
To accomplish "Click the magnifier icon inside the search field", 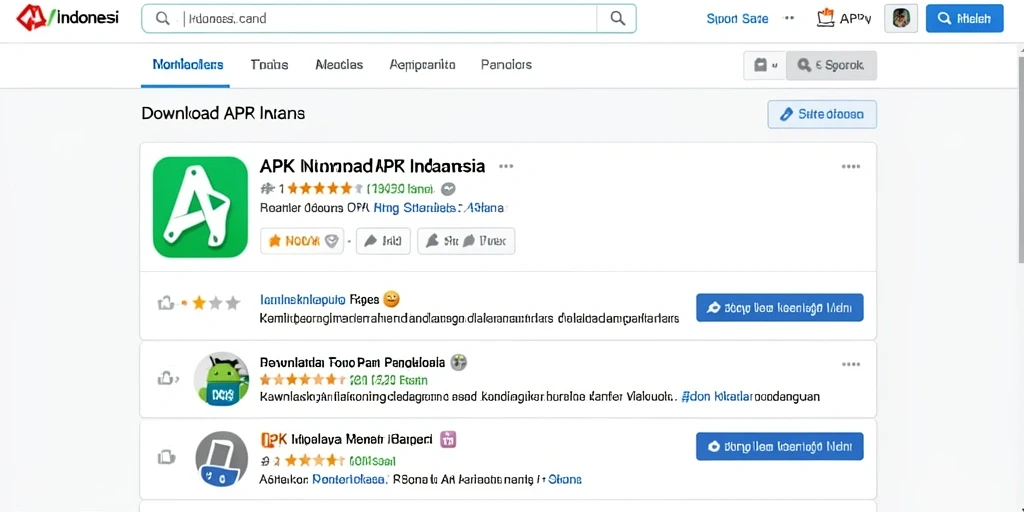I will 163,18.
